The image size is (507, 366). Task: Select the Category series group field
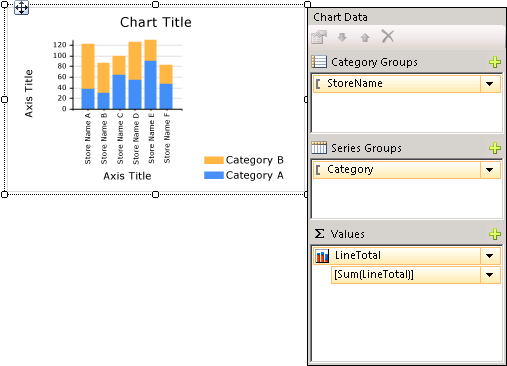[407, 170]
